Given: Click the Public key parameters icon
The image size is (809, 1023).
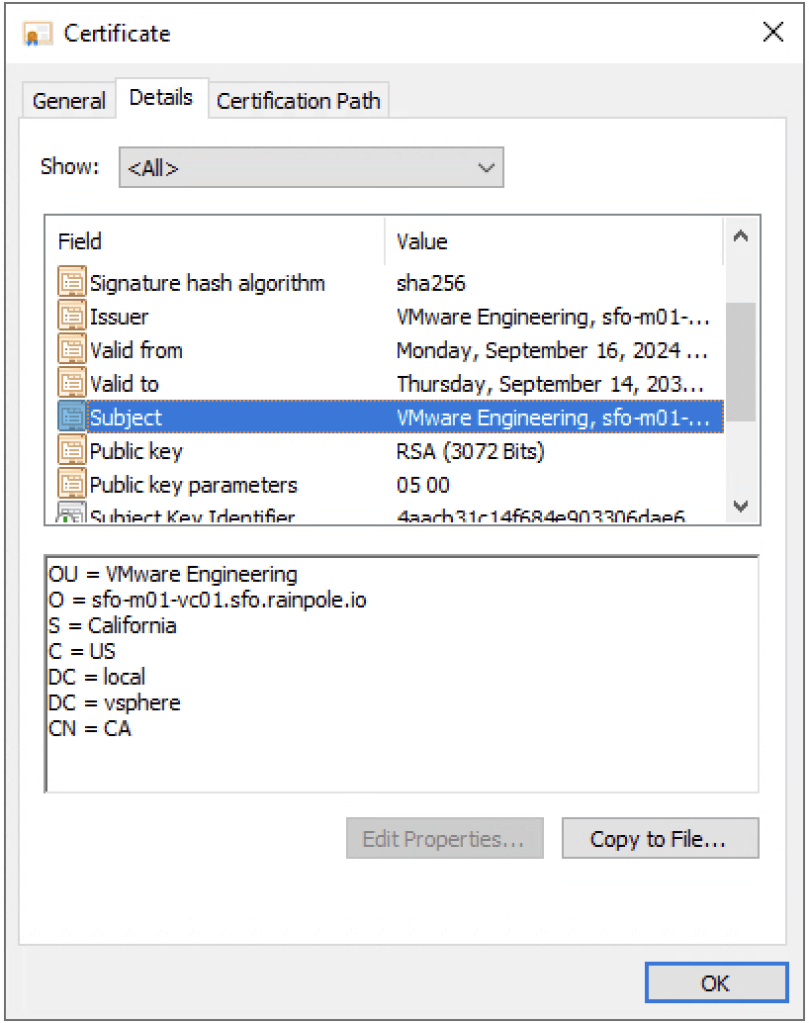Looking at the screenshot, I should pyautogui.click(x=72, y=485).
